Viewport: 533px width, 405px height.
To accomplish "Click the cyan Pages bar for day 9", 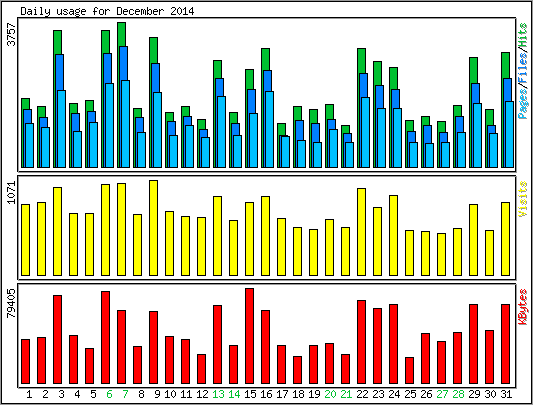I will click(x=157, y=130).
